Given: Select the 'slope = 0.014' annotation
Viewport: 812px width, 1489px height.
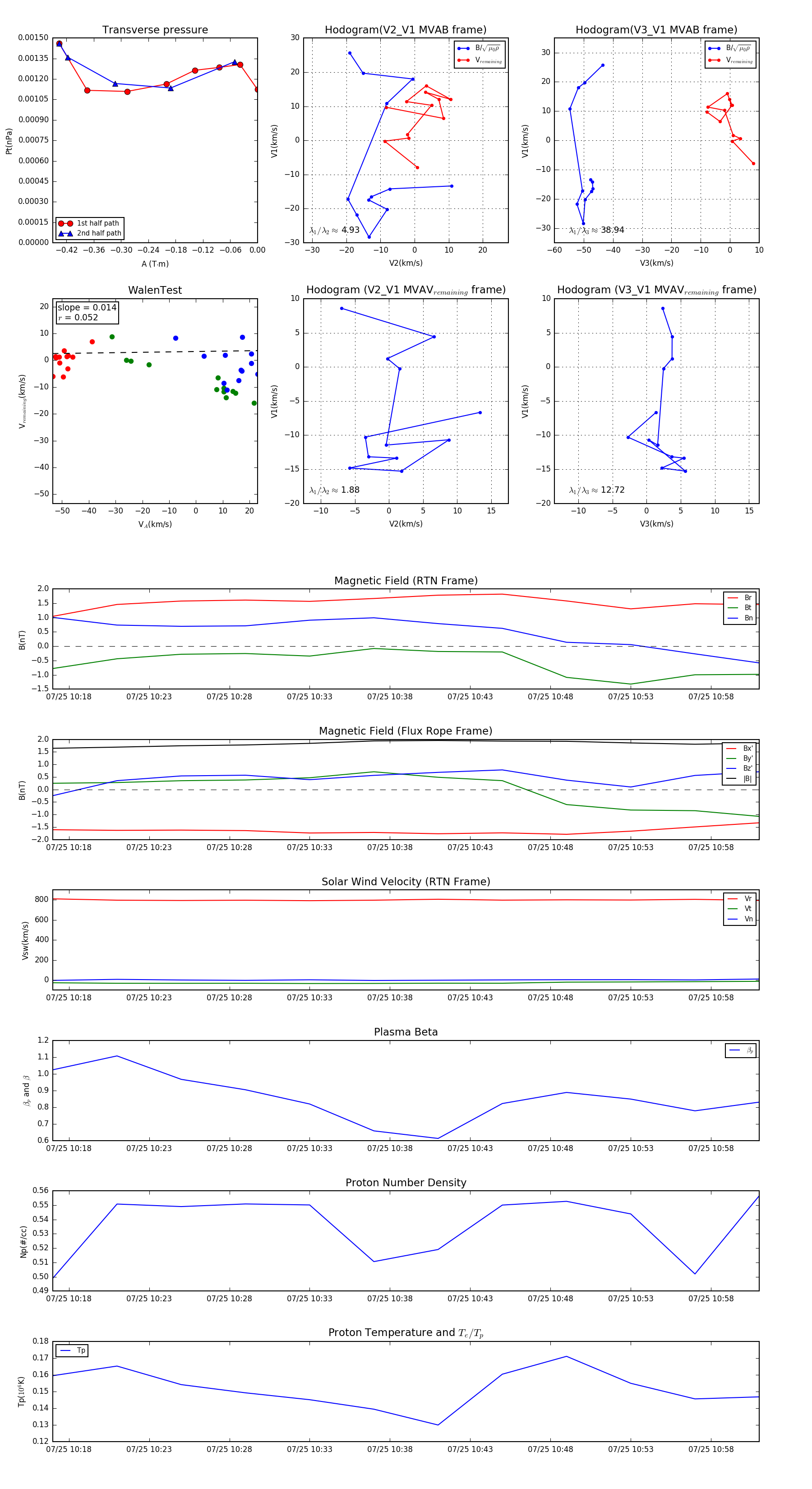Looking at the screenshot, I should pyautogui.click(x=87, y=308).
